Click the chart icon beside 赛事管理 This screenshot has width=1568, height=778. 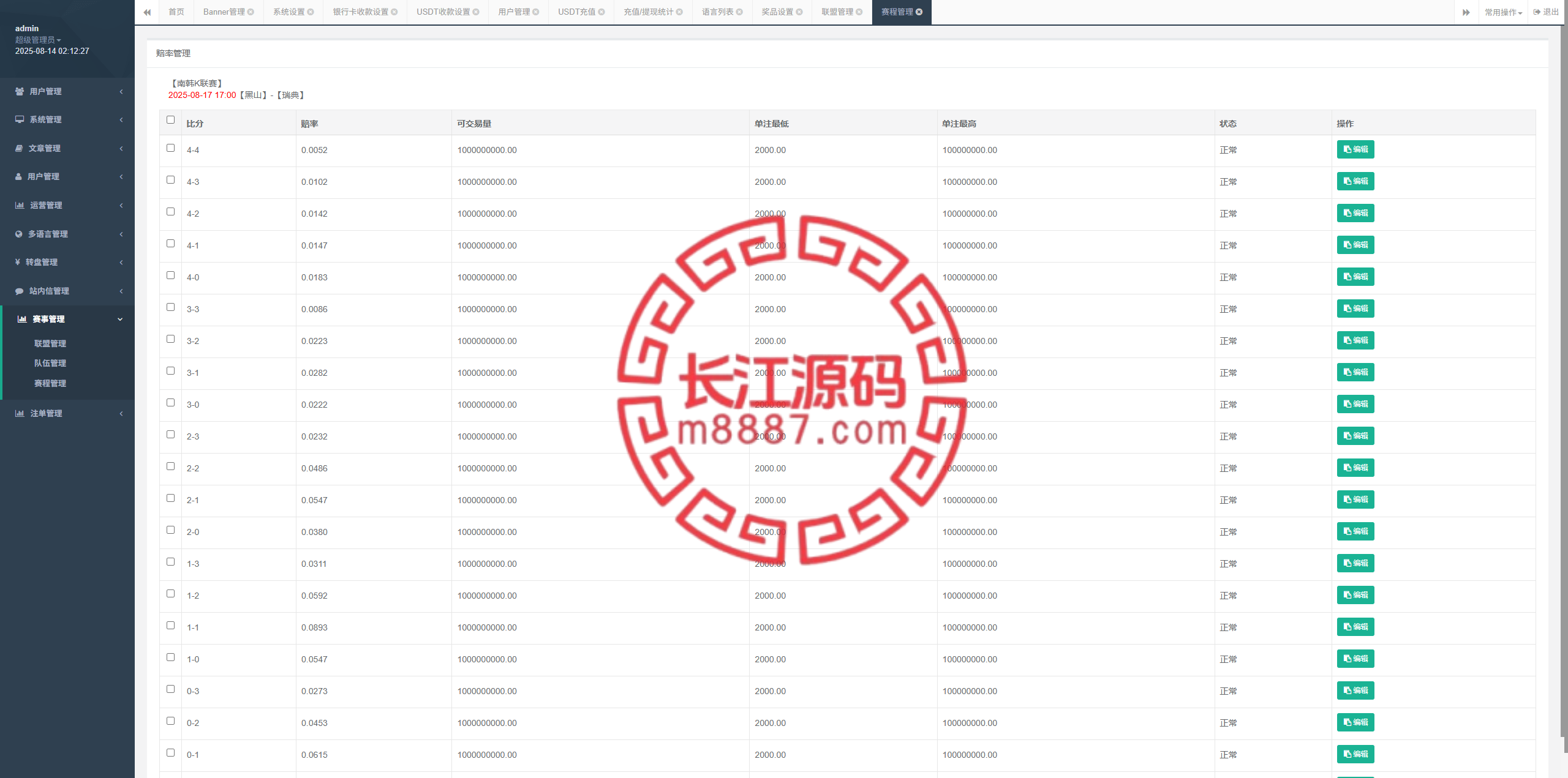tap(22, 319)
